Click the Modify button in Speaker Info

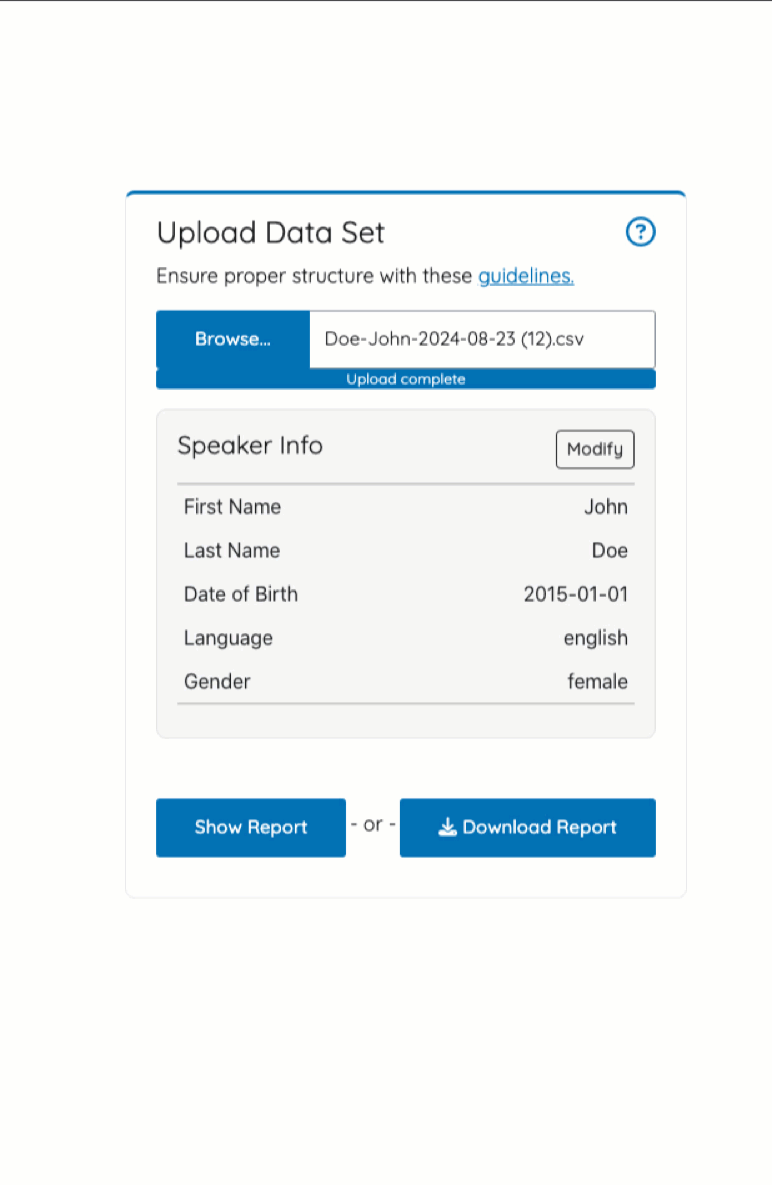coord(594,449)
